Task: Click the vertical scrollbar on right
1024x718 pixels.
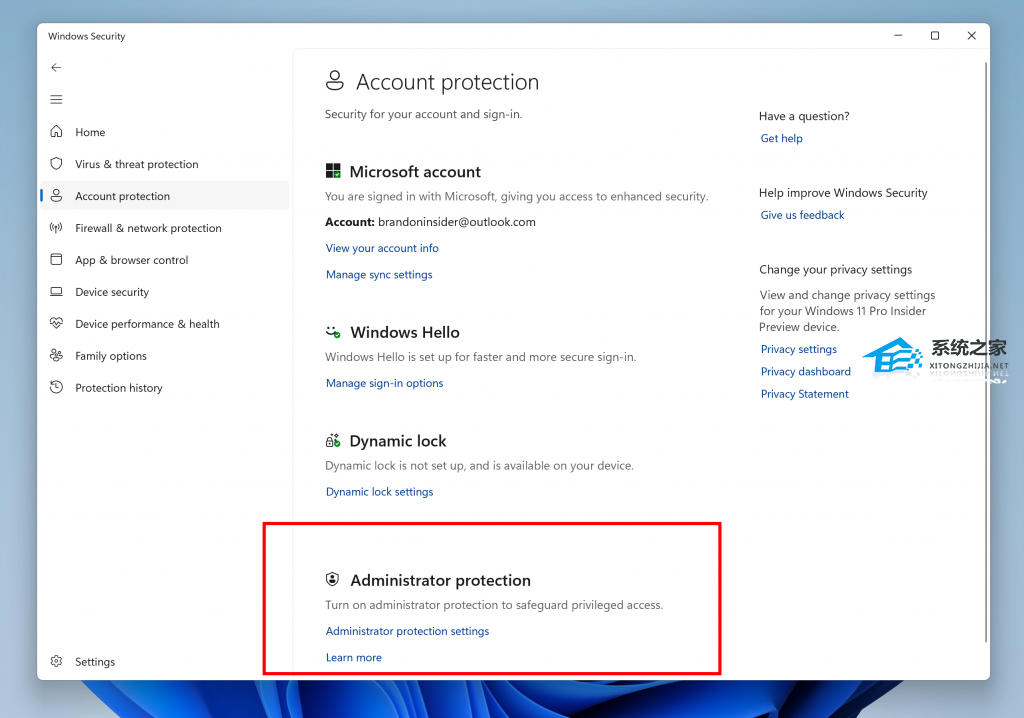Action: click(987, 350)
